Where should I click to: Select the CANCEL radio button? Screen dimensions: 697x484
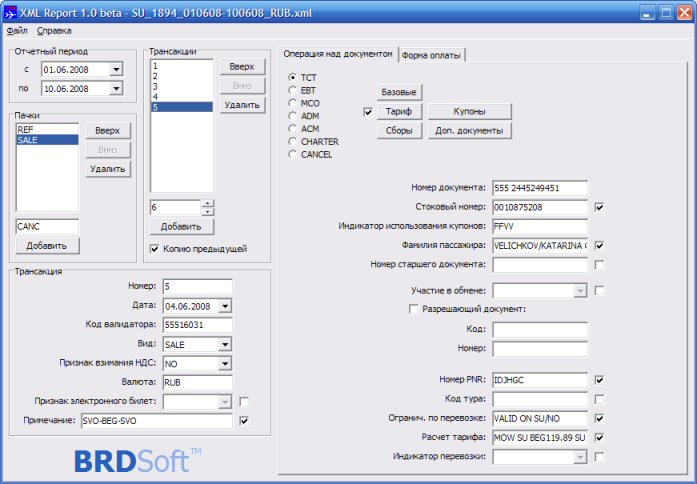click(292, 155)
